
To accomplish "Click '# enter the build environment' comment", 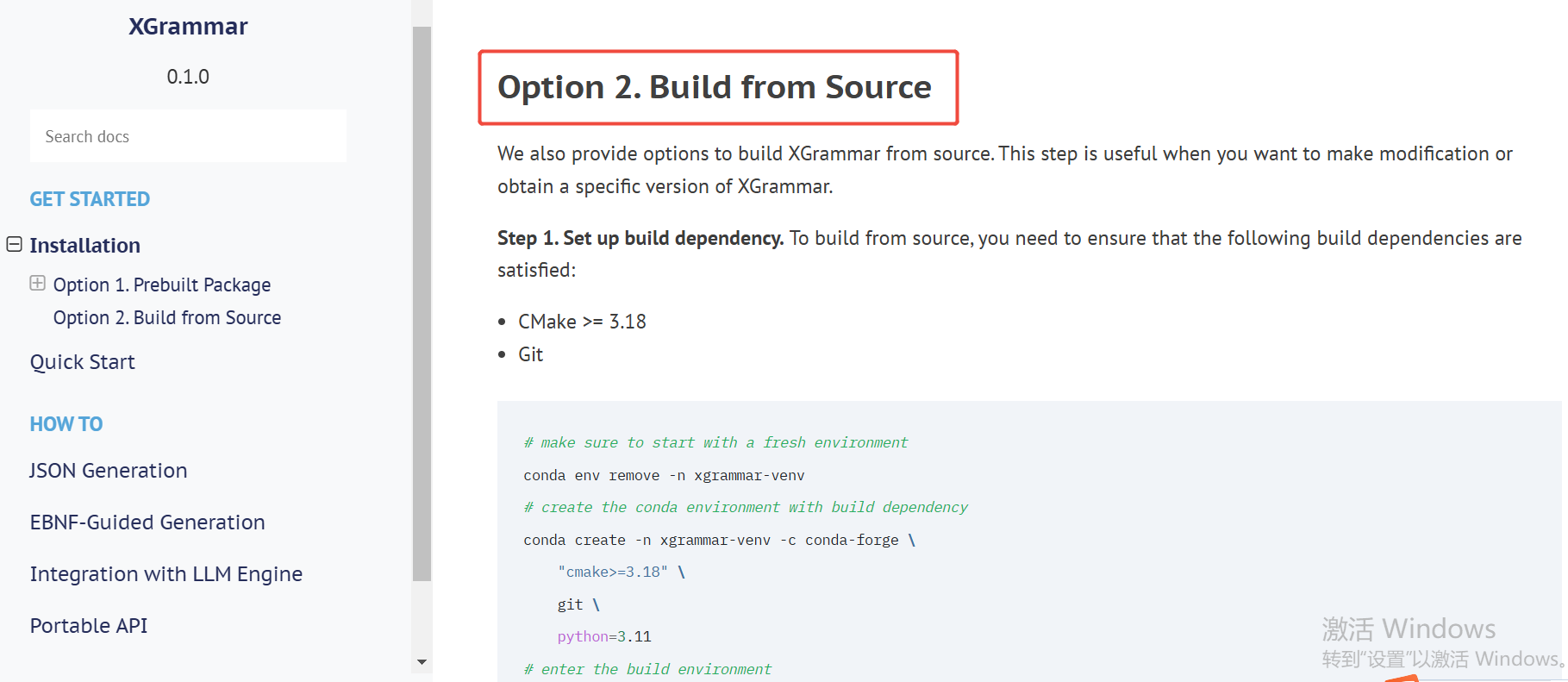I will [x=647, y=669].
